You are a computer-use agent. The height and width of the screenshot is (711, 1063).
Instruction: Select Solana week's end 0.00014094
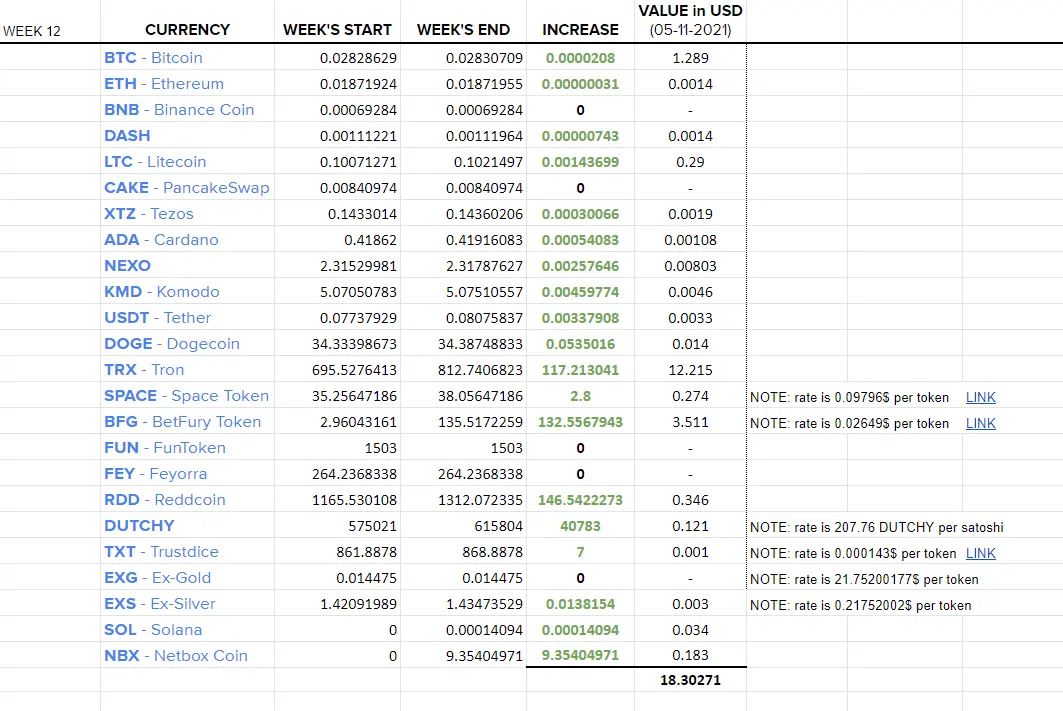point(484,630)
